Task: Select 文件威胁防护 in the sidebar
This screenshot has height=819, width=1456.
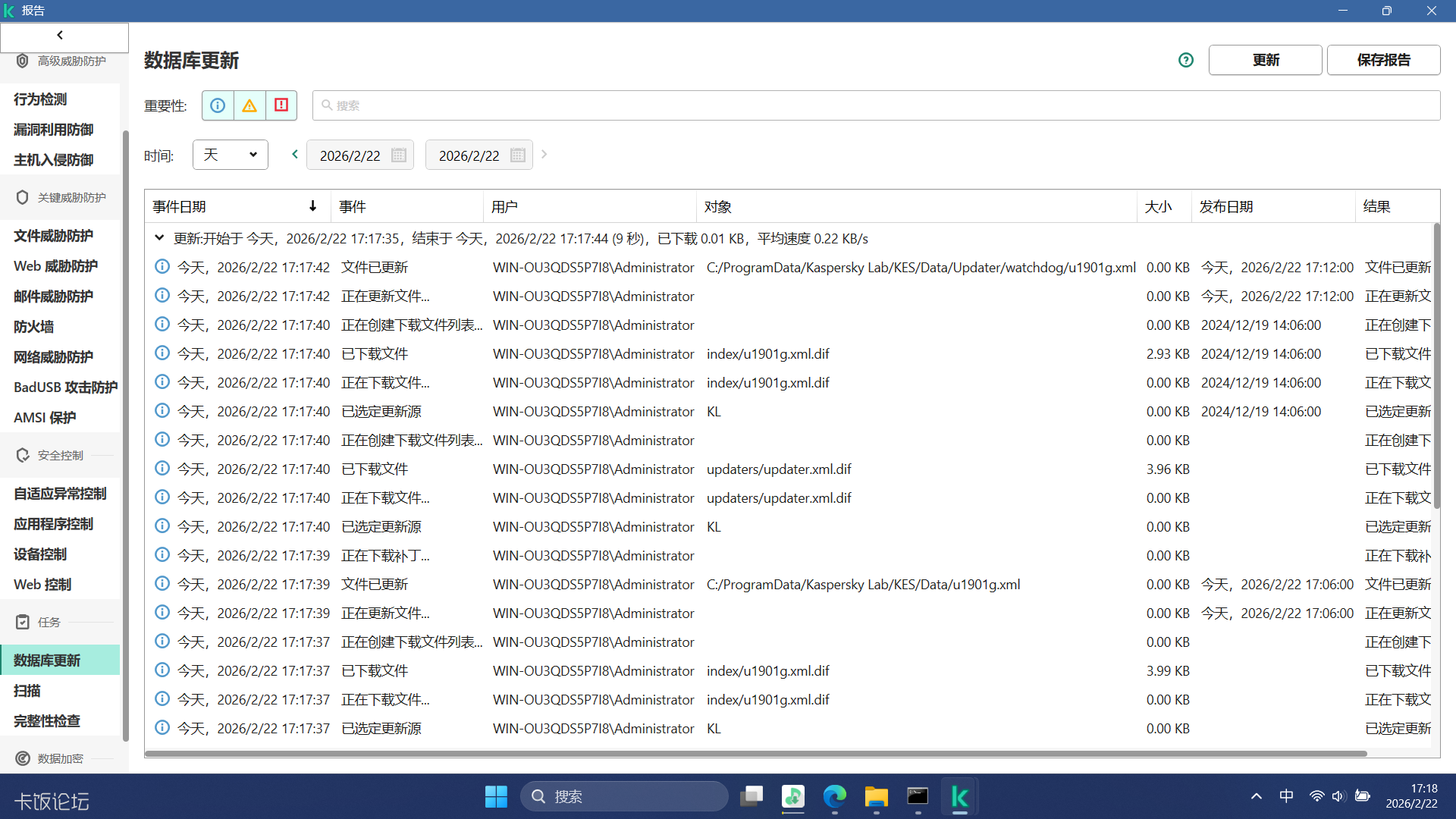Action: [53, 236]
